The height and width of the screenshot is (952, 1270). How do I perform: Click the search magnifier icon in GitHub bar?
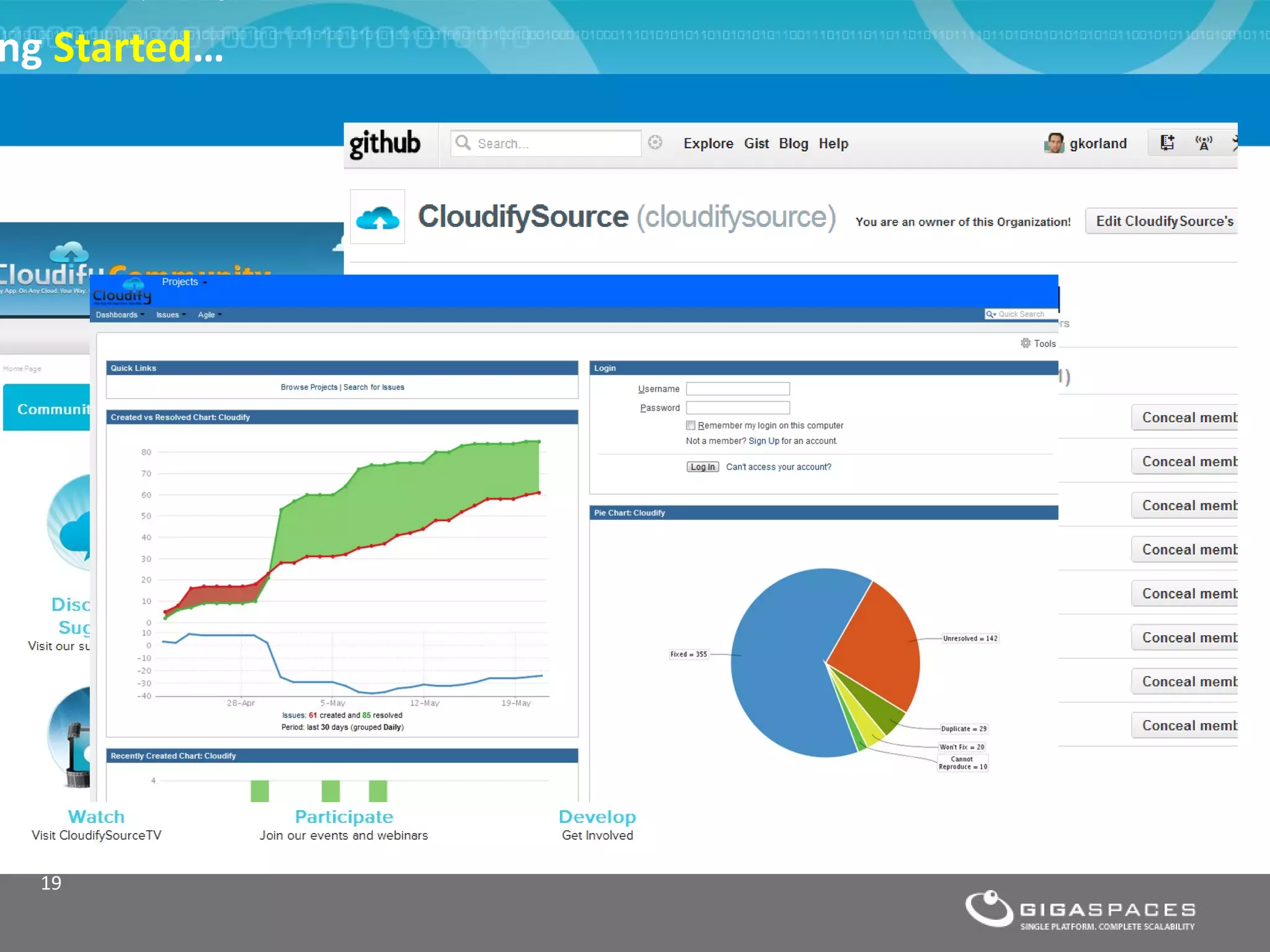(463, 143)
